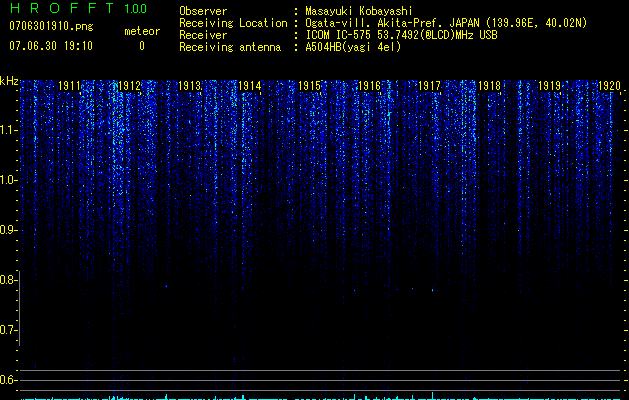Image resolution: width=629 pixels, height=400 pixels.
Task: Select the ICOM IC-575 receiver details
Action: coord(402,35)
